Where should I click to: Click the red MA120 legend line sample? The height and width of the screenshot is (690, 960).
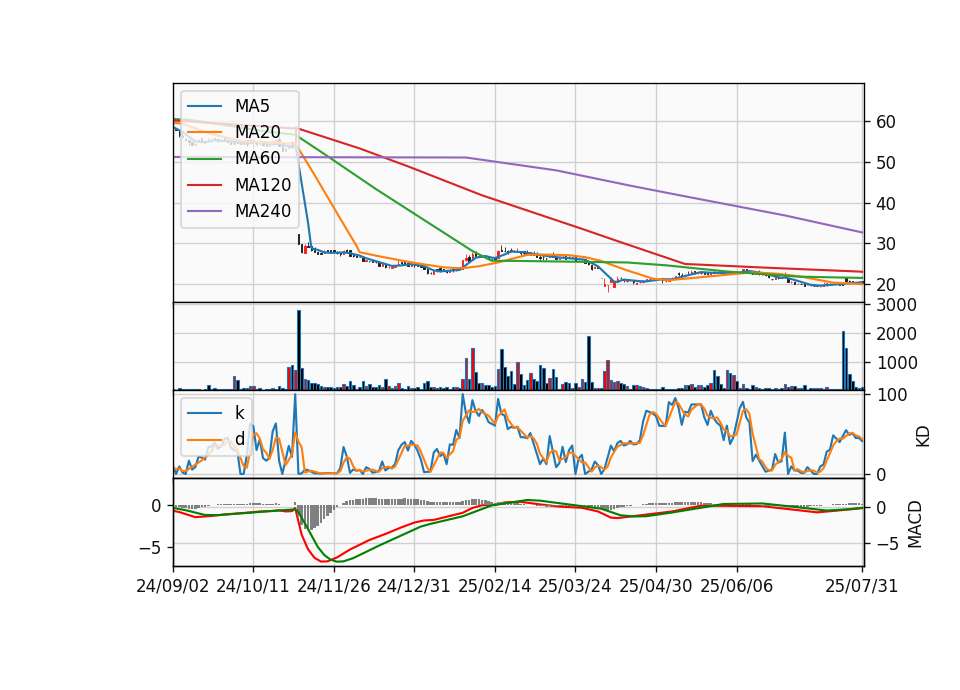204,186
